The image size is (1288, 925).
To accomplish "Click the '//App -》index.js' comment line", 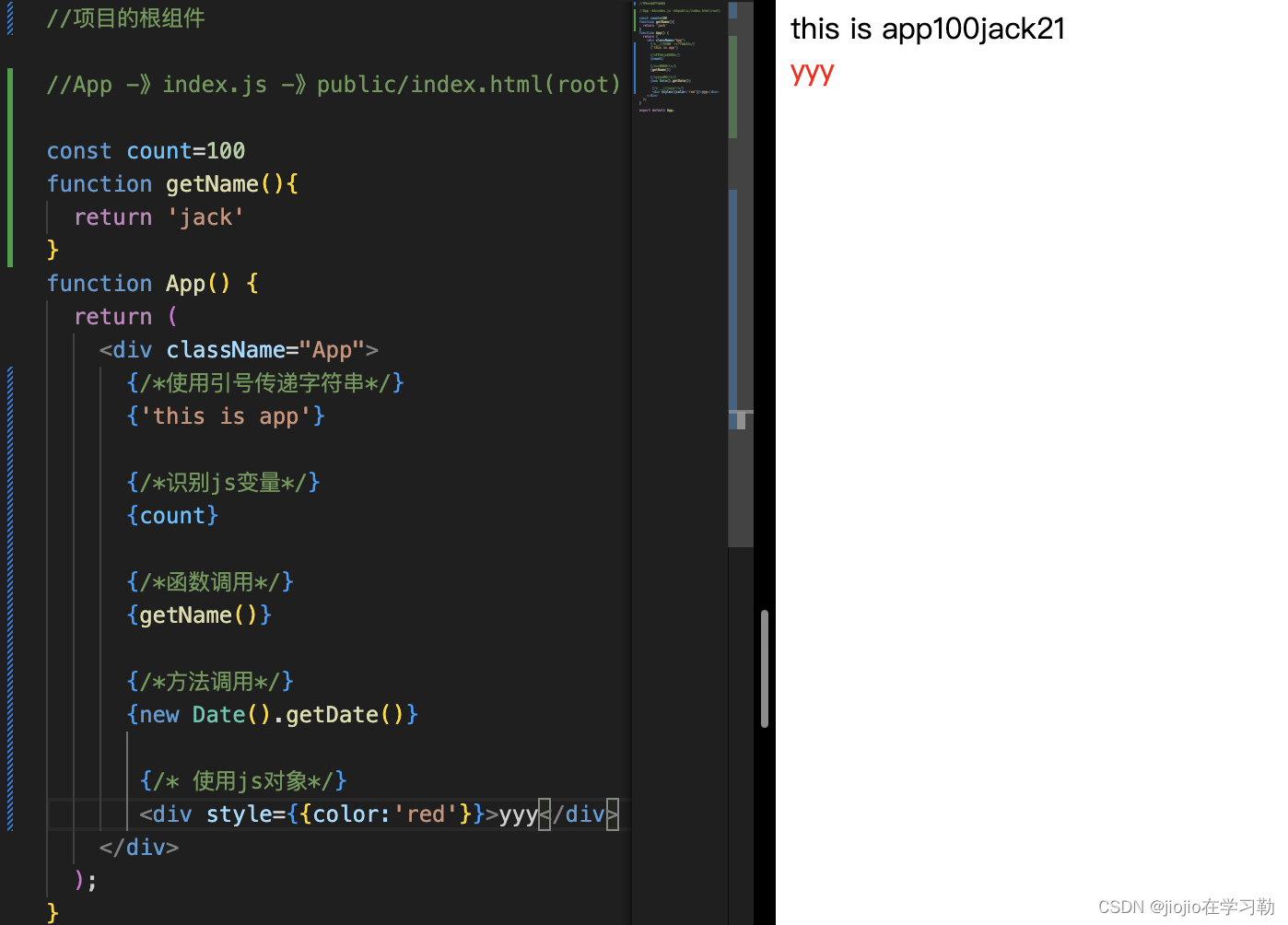I will (x=334, y=85).
